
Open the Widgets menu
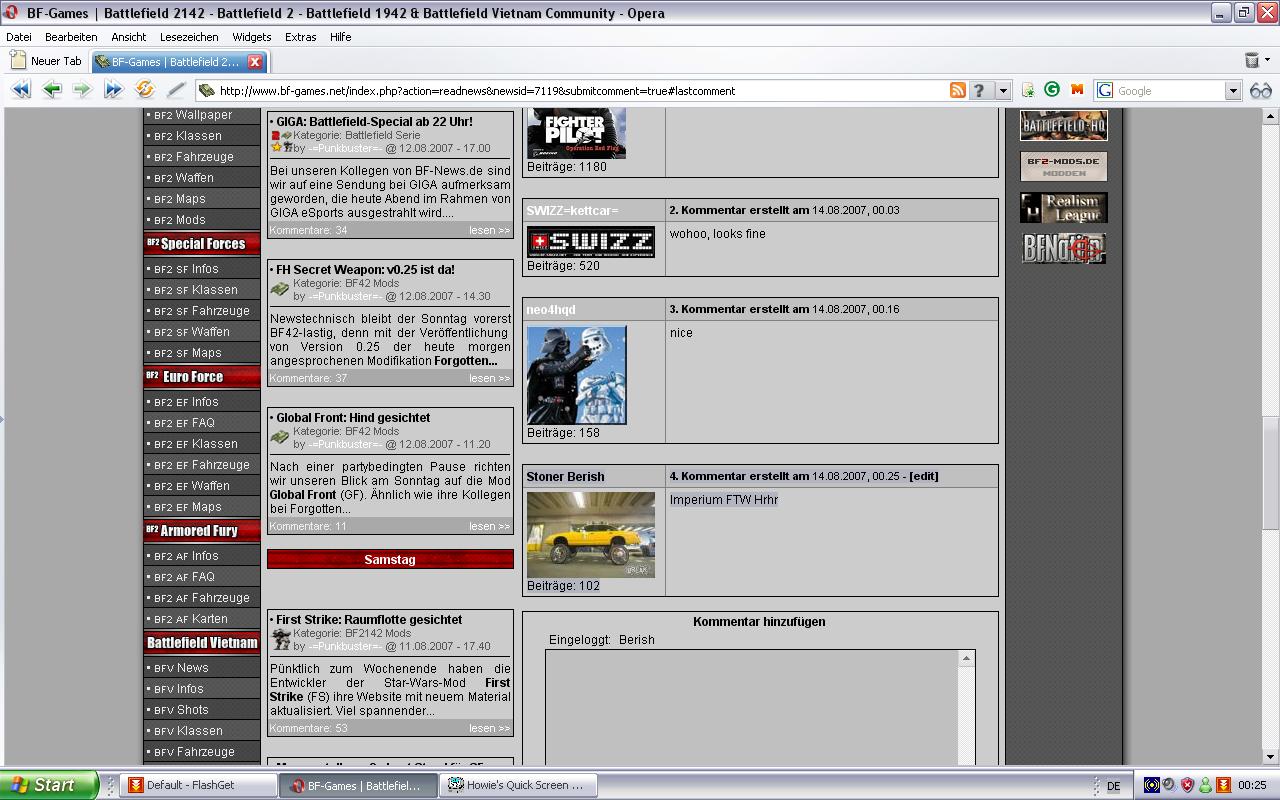pyautogui.click(x=251, y=37)
